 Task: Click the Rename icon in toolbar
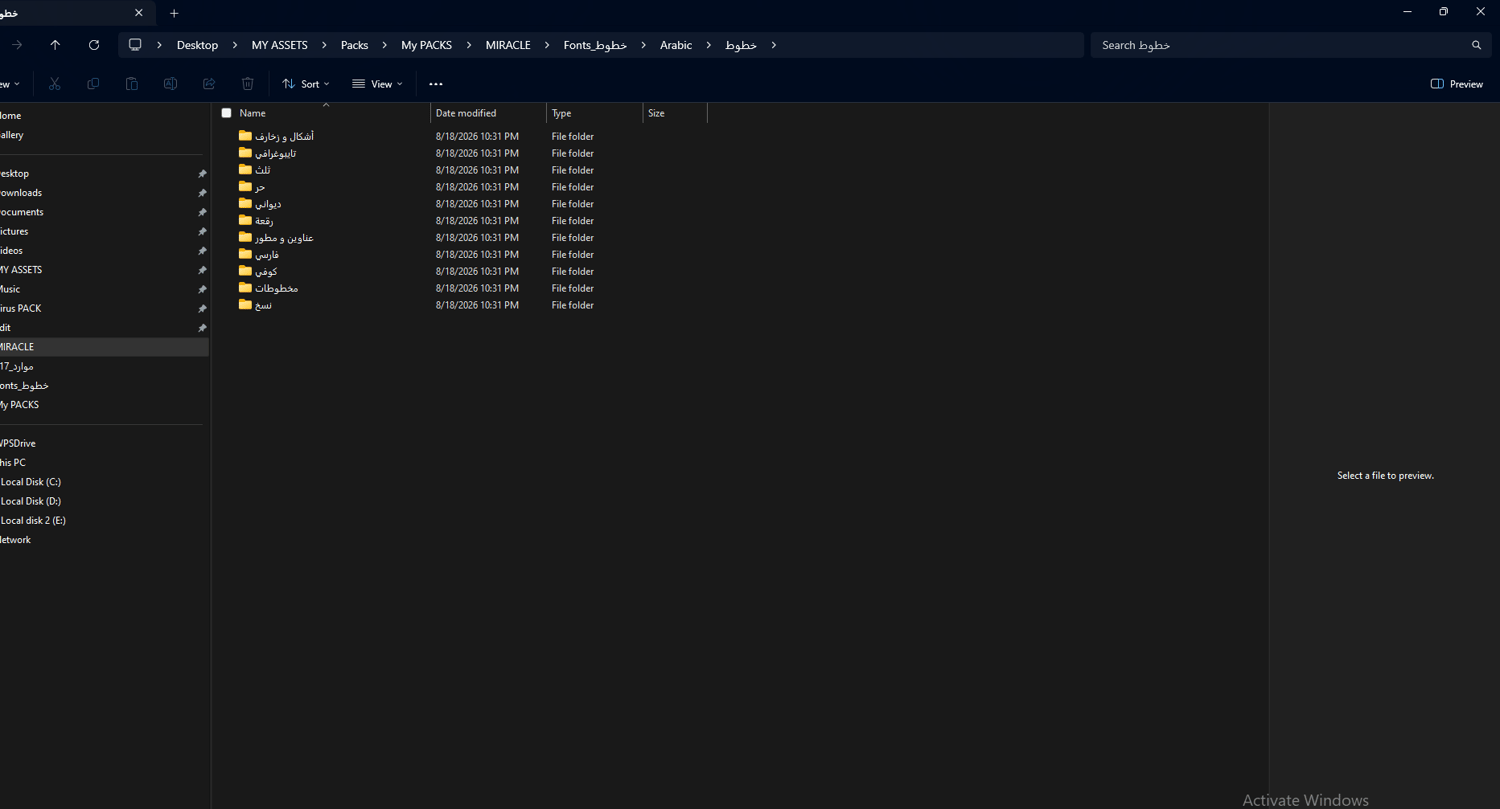(170, 84)
